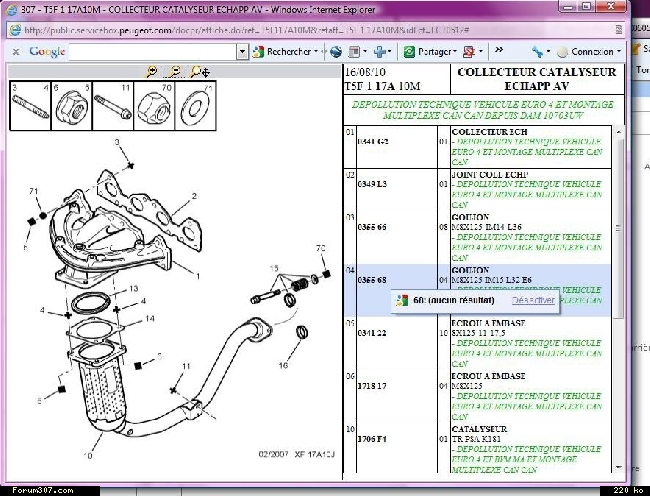Select the washer thumbnail numbered 71
650x496 pixels.
coord(195,106)
